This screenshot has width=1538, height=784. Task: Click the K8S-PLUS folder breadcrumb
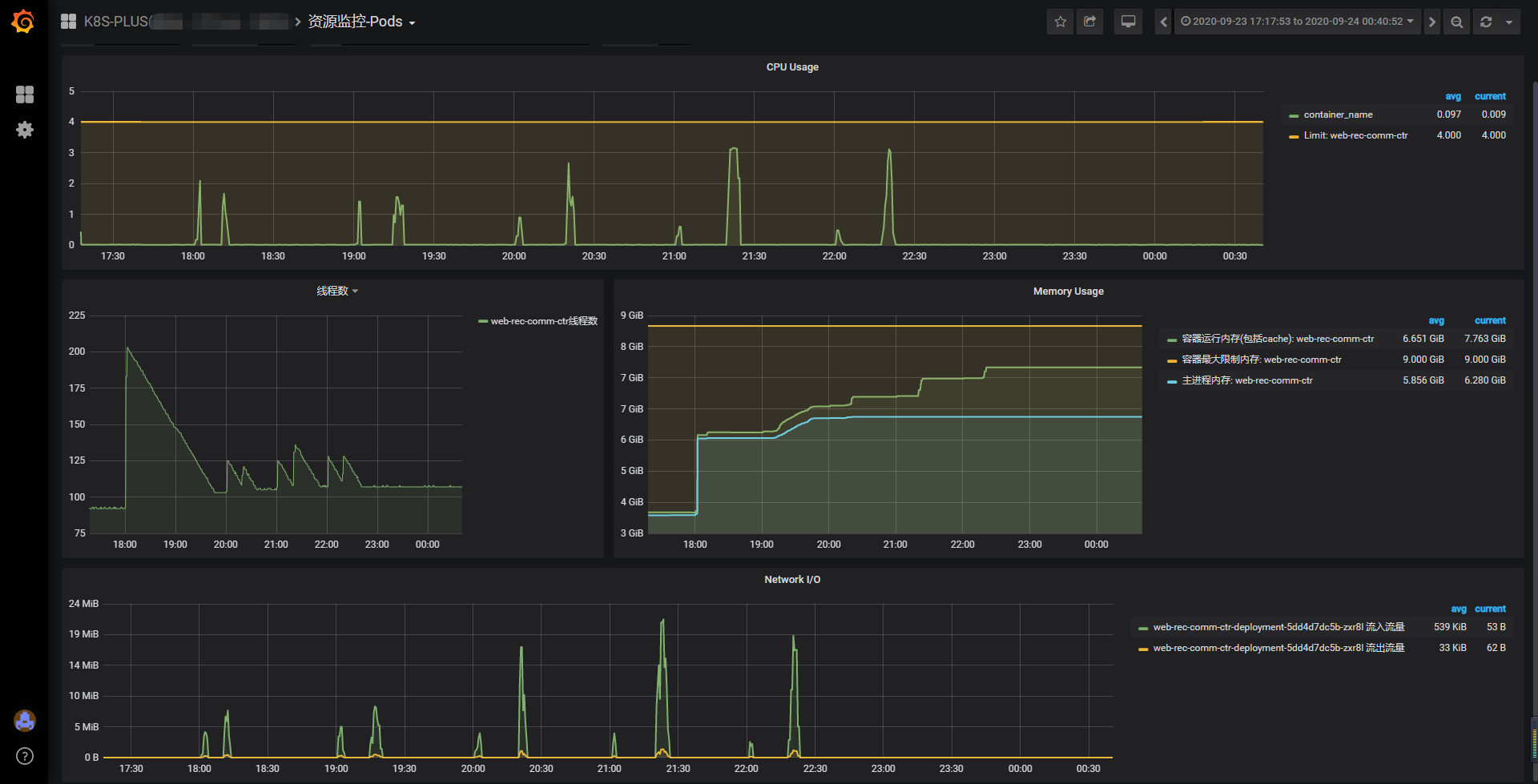click(x=116, y=22)
